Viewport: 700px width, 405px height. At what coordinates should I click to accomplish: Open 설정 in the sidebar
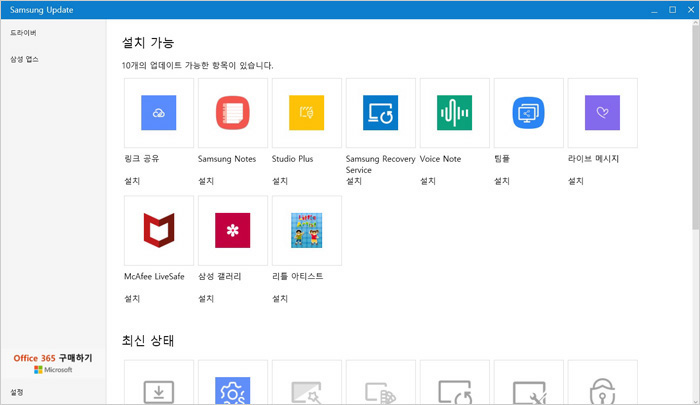(17, 392)
